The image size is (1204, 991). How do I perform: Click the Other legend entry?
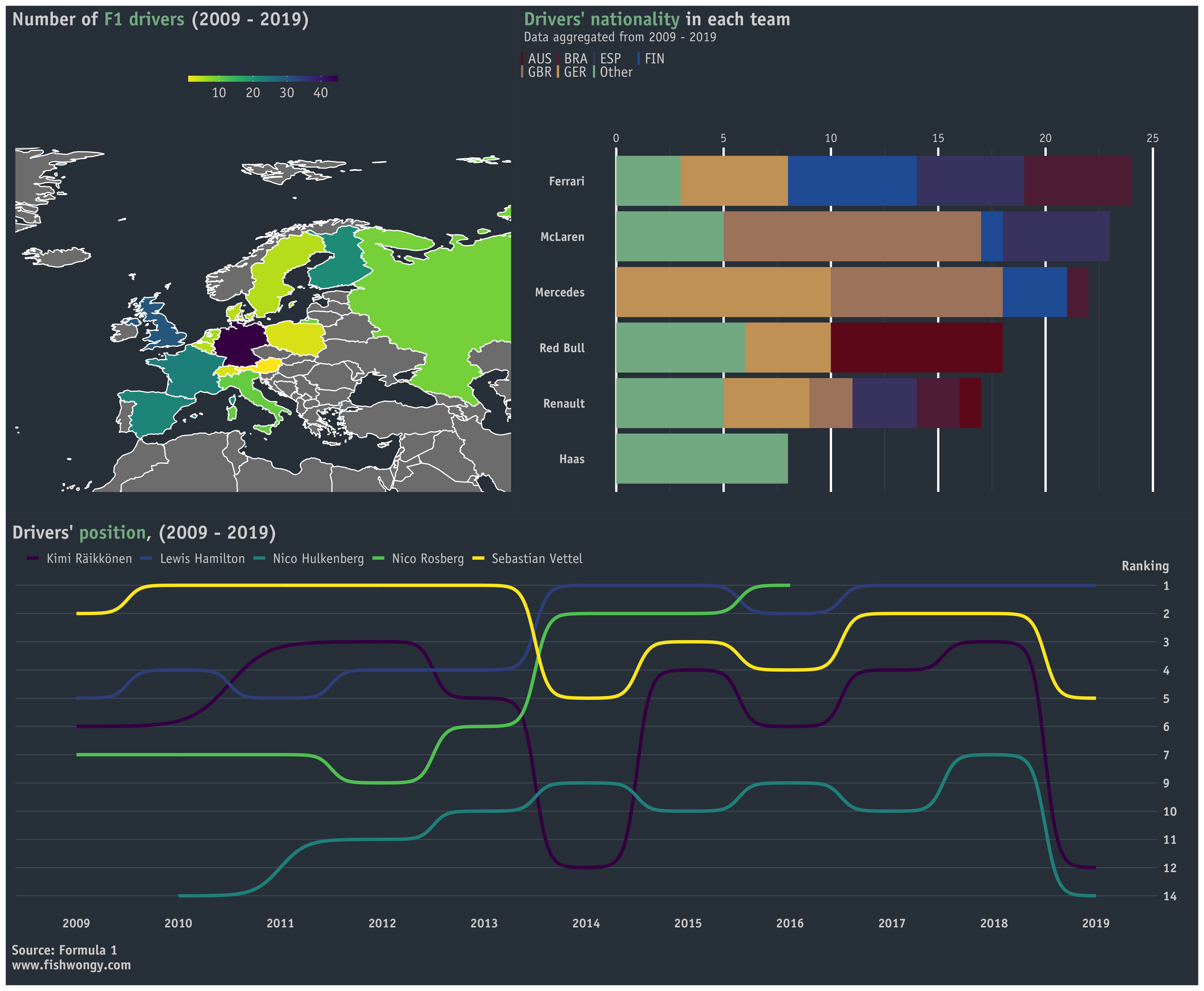coord(613,72)
